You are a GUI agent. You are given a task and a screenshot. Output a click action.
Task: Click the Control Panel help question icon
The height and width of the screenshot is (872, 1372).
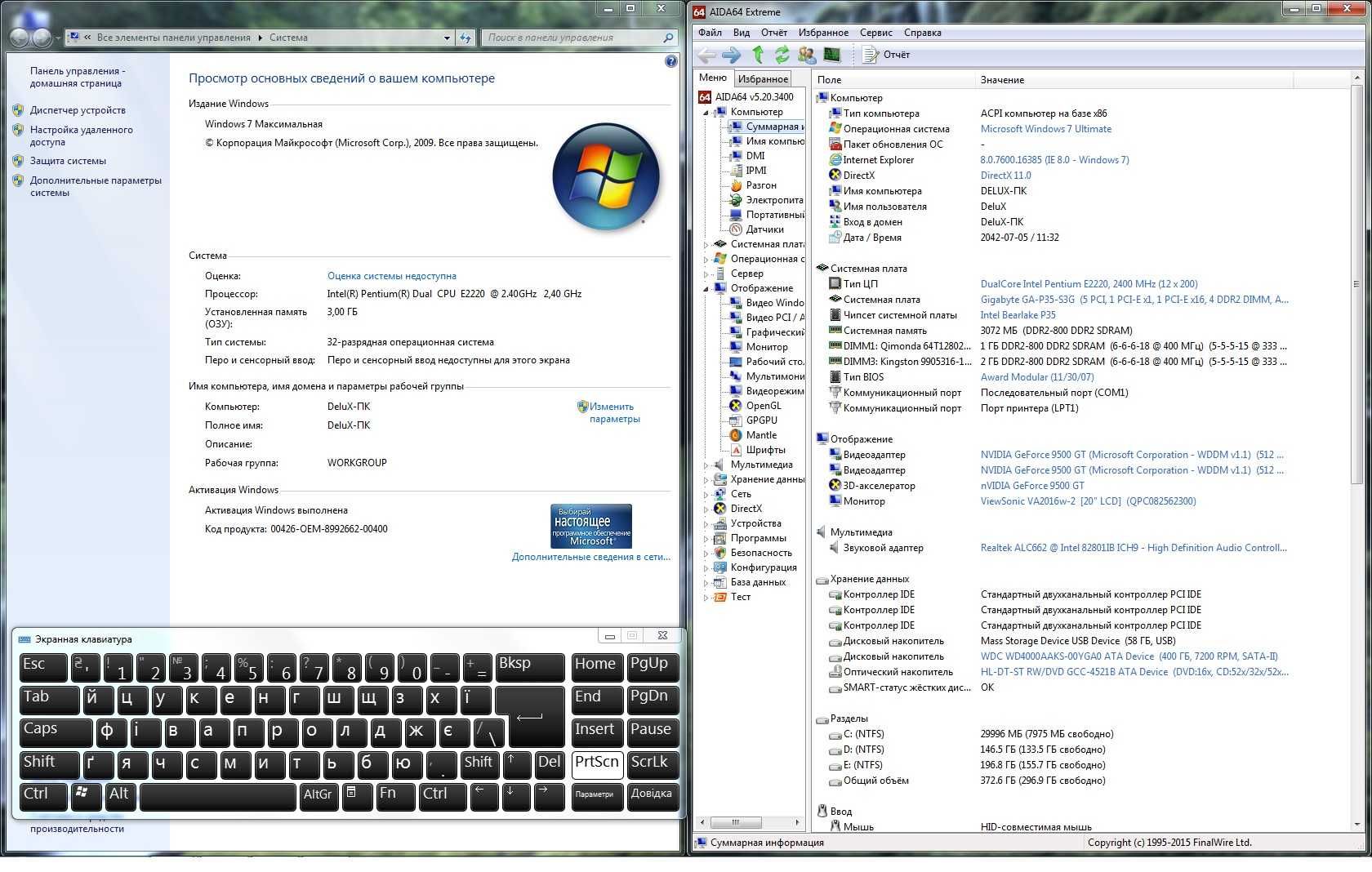671,61
